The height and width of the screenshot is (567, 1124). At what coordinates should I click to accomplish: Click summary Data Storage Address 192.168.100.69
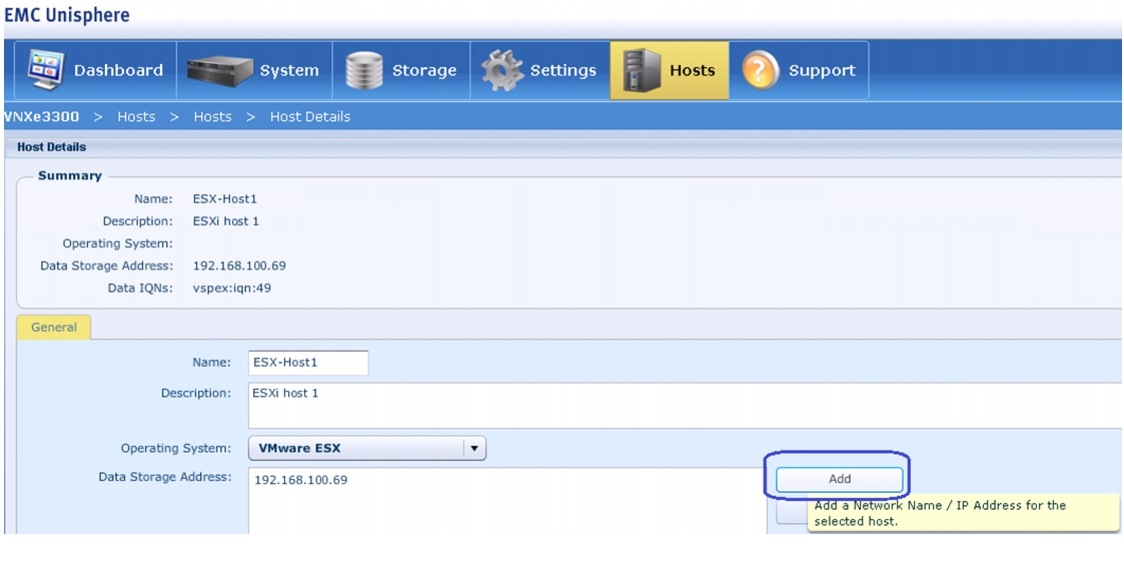pyautogui.click(x=239, y=265)
